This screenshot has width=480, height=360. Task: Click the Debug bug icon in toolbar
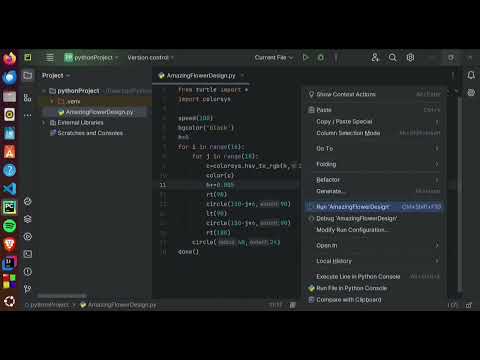[321, 58]
